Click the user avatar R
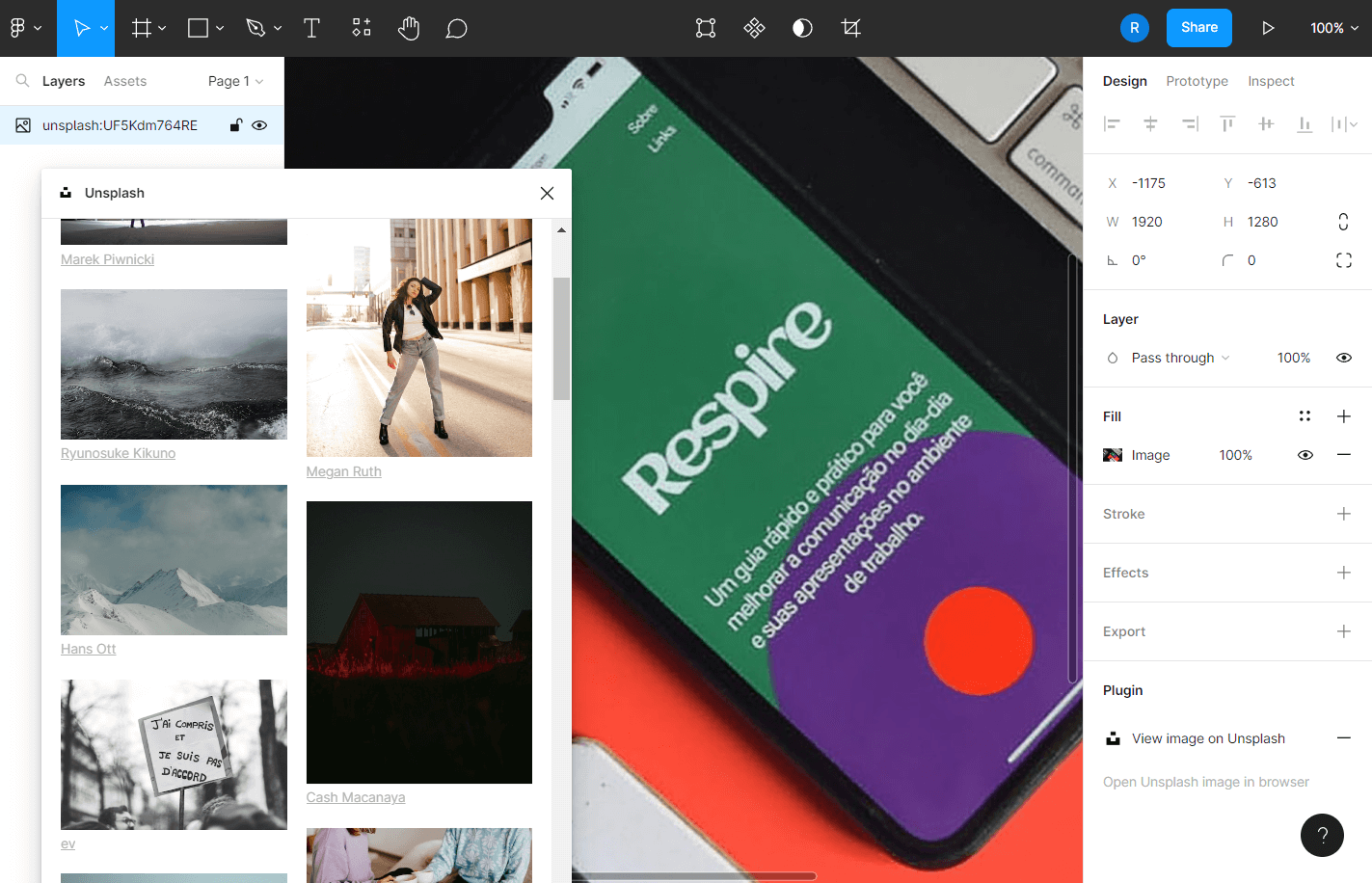The width and height of the screenshot is (1372, 883). [x=1135, y=28]
